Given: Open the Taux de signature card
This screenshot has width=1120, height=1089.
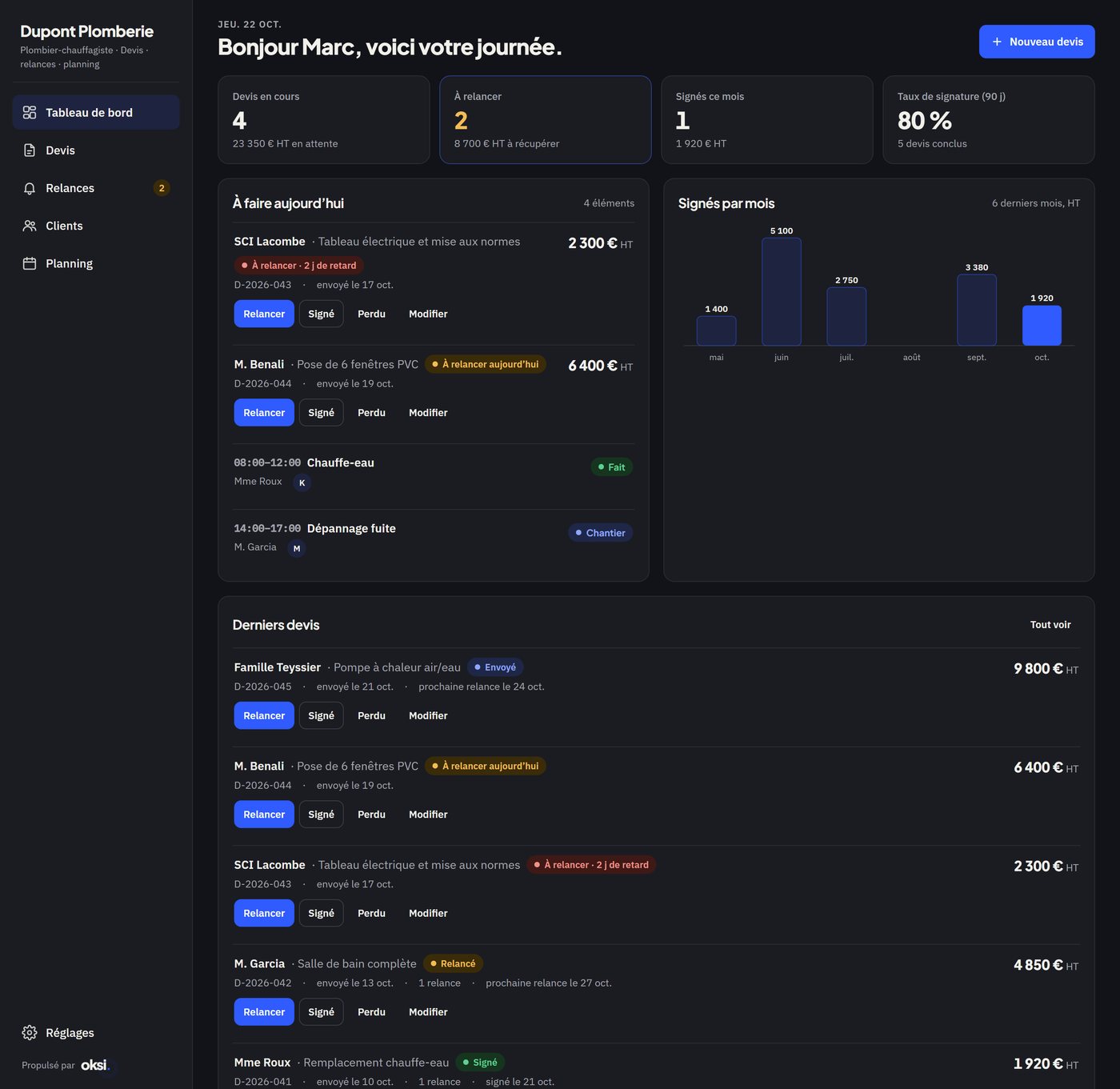Looking at the screenshot, I should coord(989,120).
